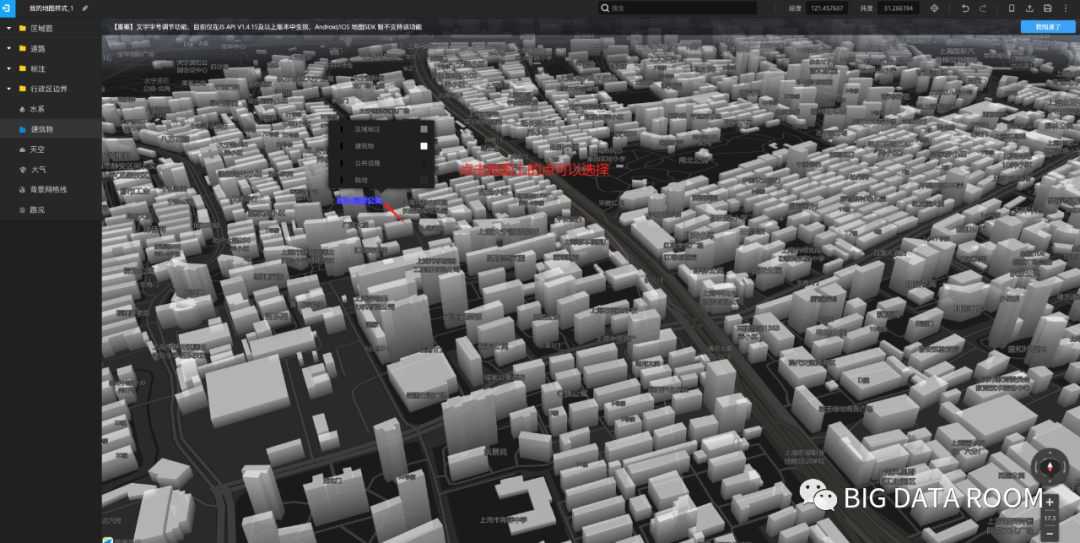This screenshot has width=1080, height=543.
Task: Redo the last style change
Action: (983, 8)
